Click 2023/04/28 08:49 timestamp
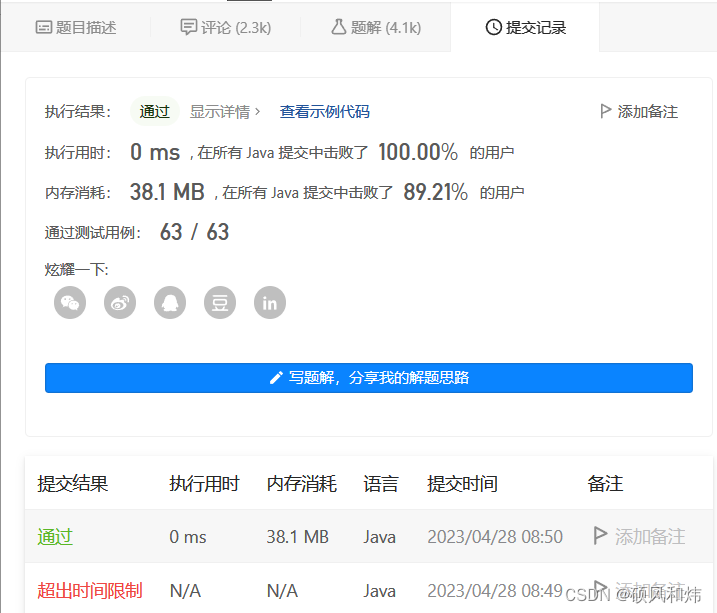The width and height of the screenshot is (717, 613). pos(495,591)
